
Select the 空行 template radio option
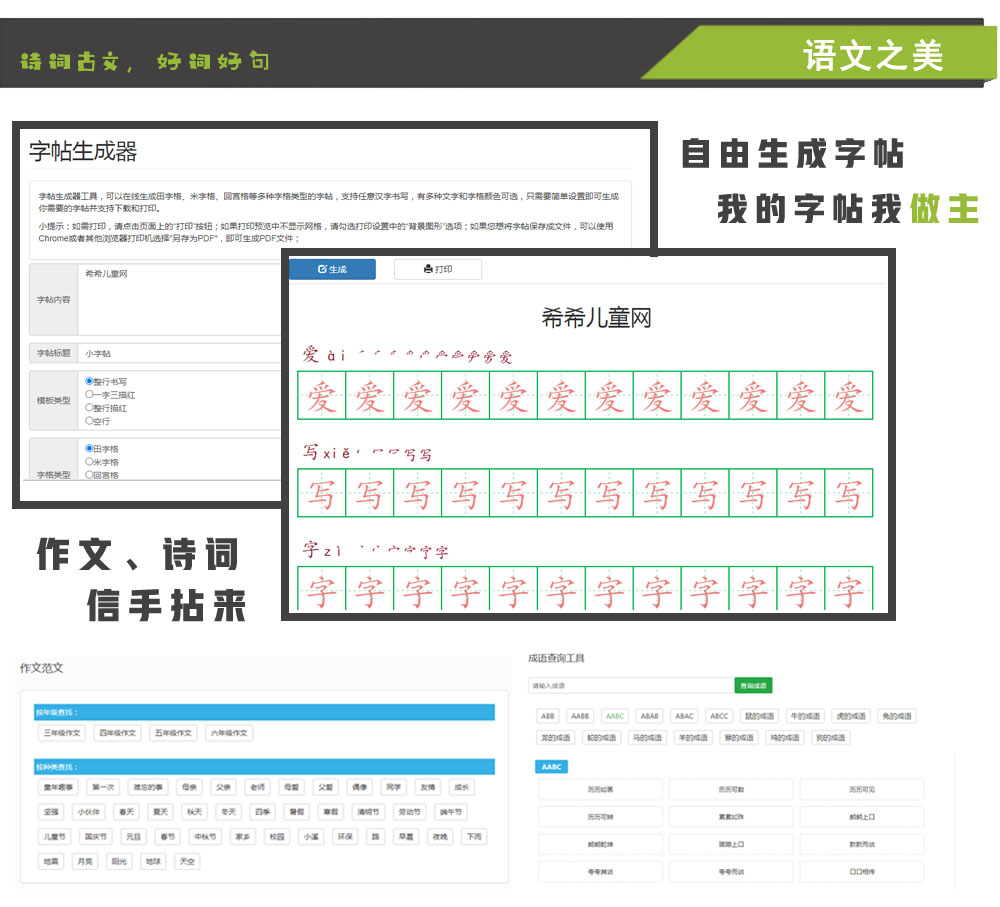coord(90,421)
